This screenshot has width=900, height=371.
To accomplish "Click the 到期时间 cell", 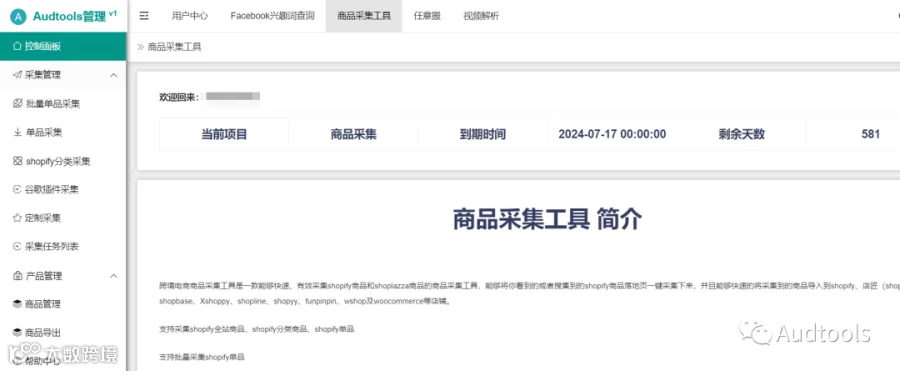I will [483, 135].
